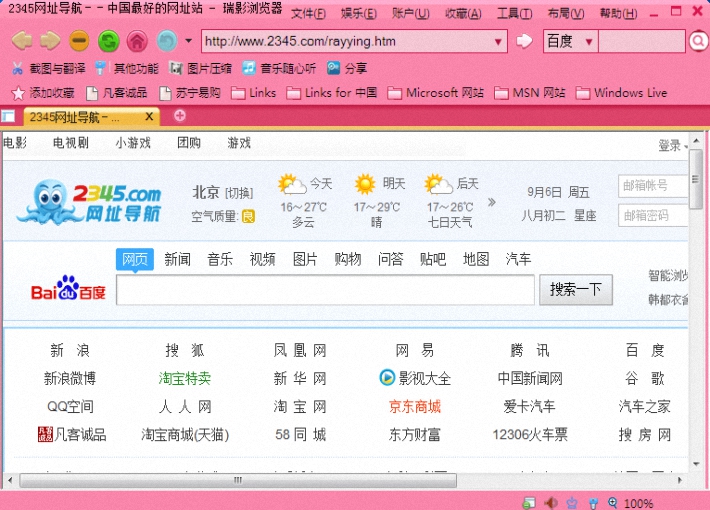This screenshot has width=710, height=510.
Task: Click the 搜索一下 button
Action: (576, 290)
